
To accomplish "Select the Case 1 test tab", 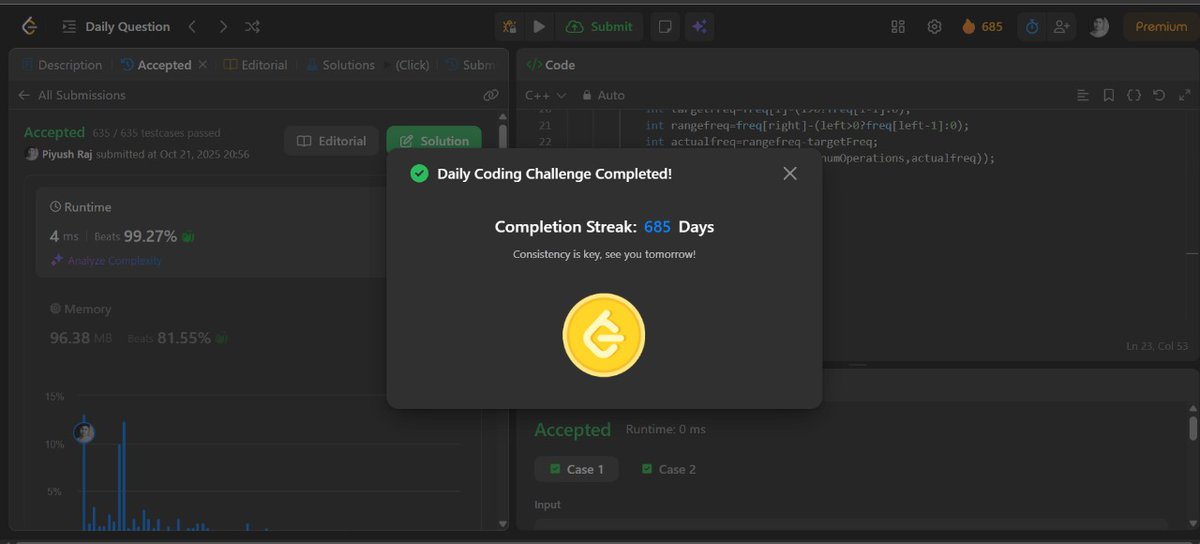I will [x=576, y=469].
